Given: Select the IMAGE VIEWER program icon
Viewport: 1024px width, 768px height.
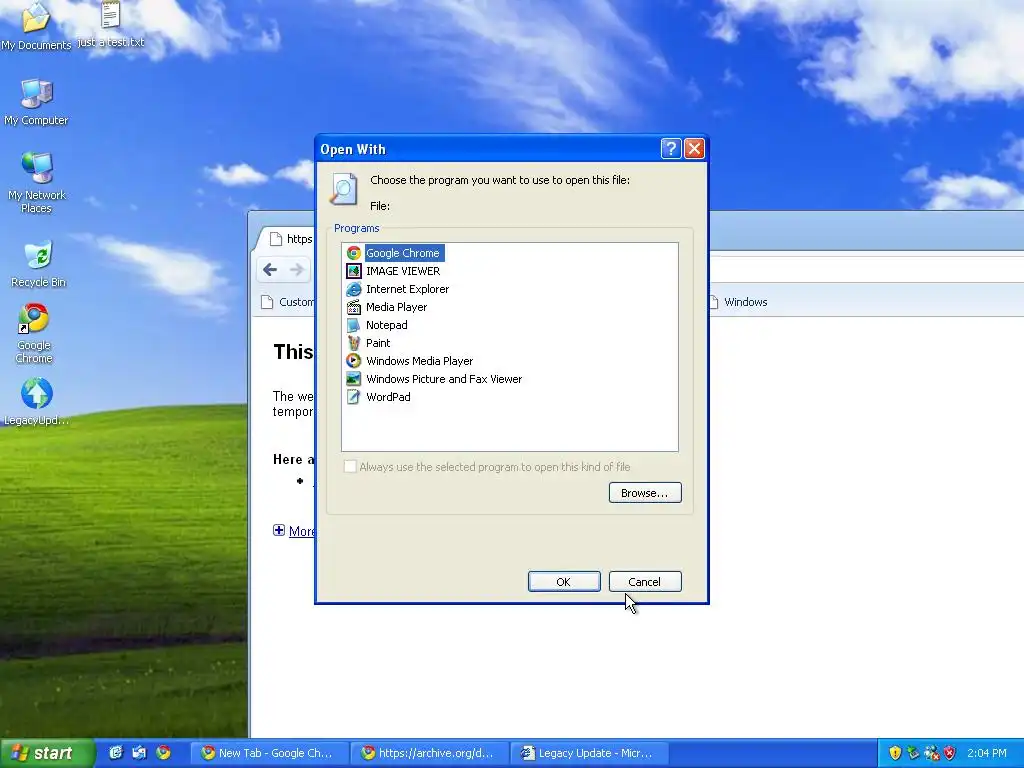Looking at the screenshot, I should 354,271.
